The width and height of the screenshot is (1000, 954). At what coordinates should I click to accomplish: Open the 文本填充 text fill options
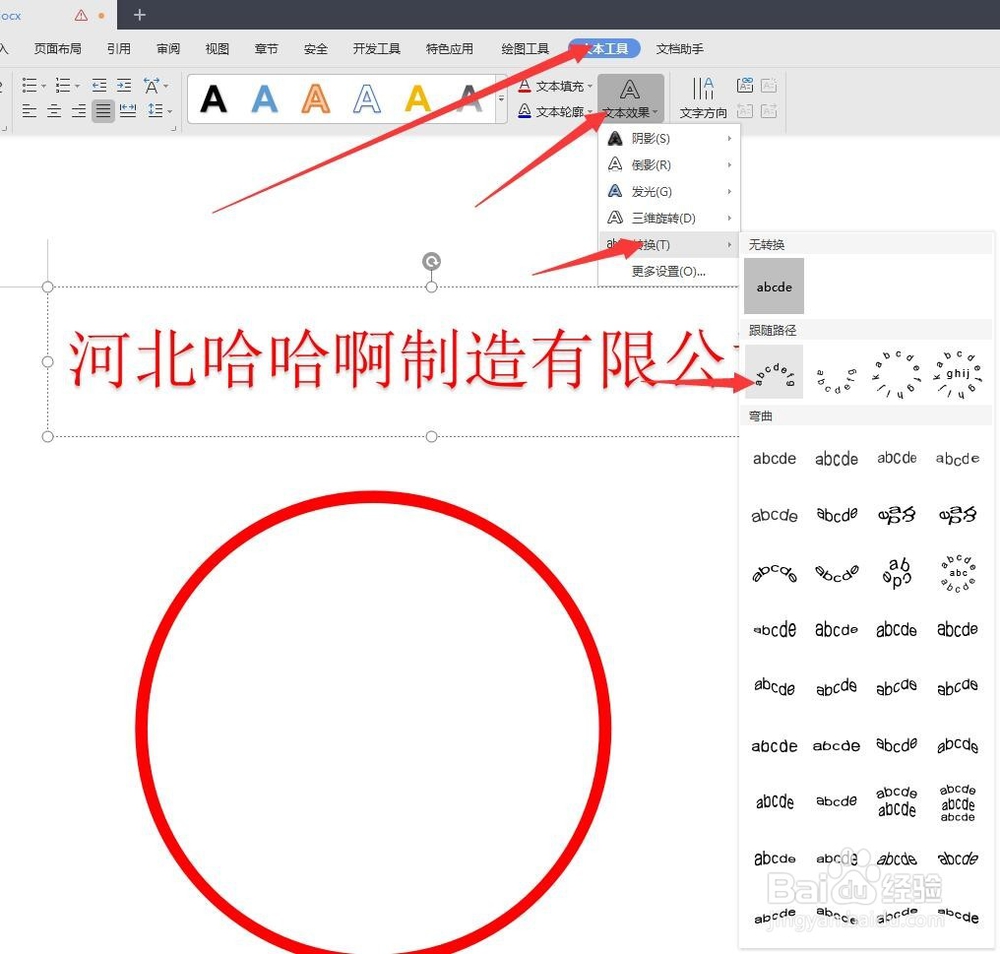[x=556, y=86]
